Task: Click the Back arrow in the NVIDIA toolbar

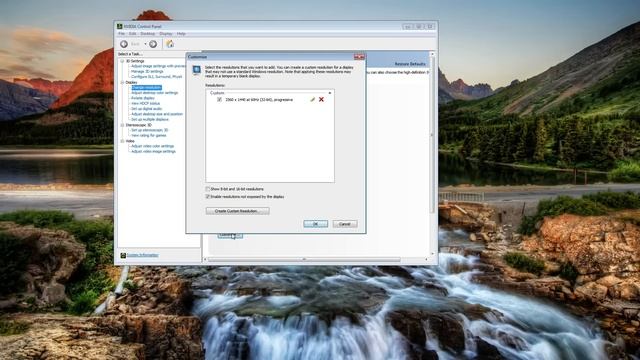Action: [124, 44]
